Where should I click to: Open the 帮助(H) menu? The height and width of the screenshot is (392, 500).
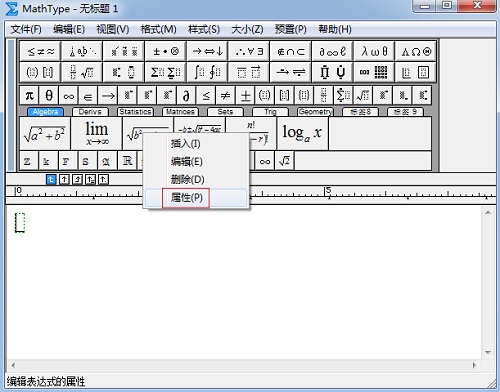coord(335,29)
